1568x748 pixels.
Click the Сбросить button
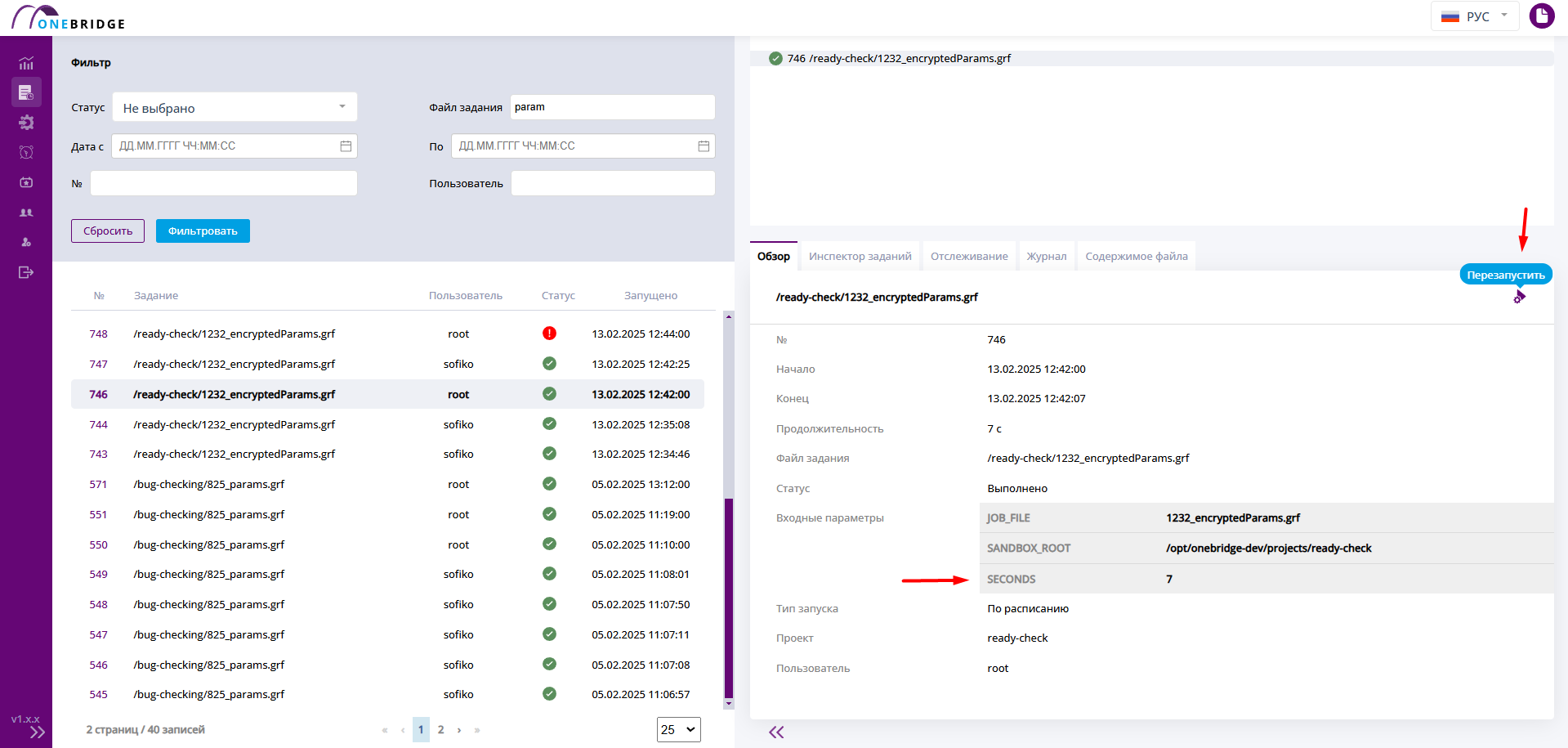click(108, 231)
